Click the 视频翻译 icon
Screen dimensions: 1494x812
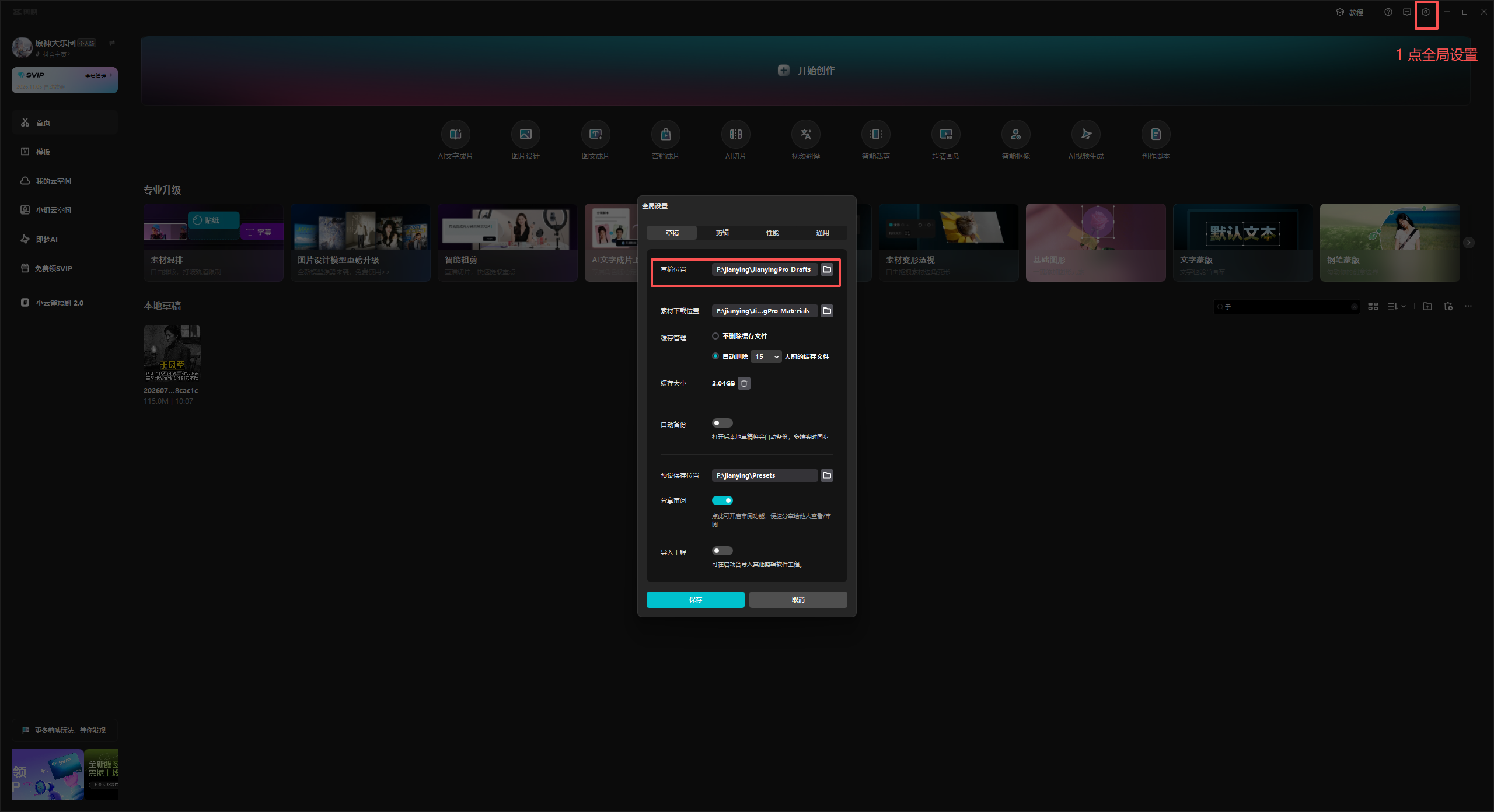point(806,135)
